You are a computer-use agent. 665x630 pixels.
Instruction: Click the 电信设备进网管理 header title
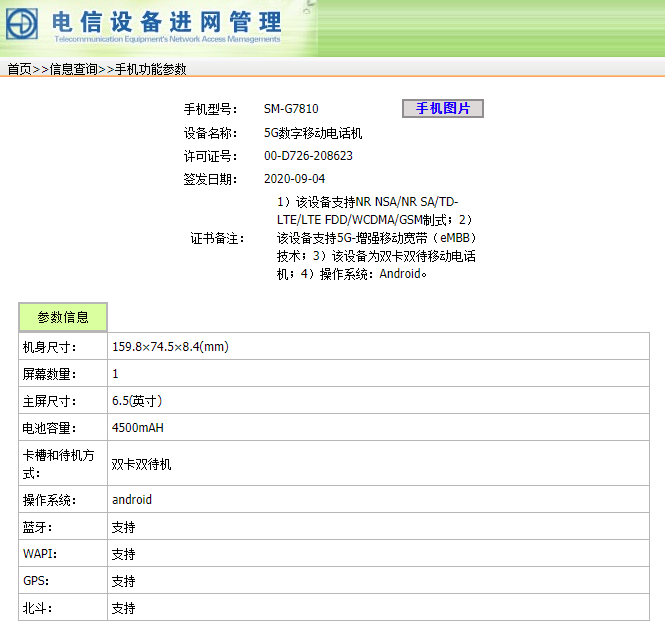coord(167,20)
